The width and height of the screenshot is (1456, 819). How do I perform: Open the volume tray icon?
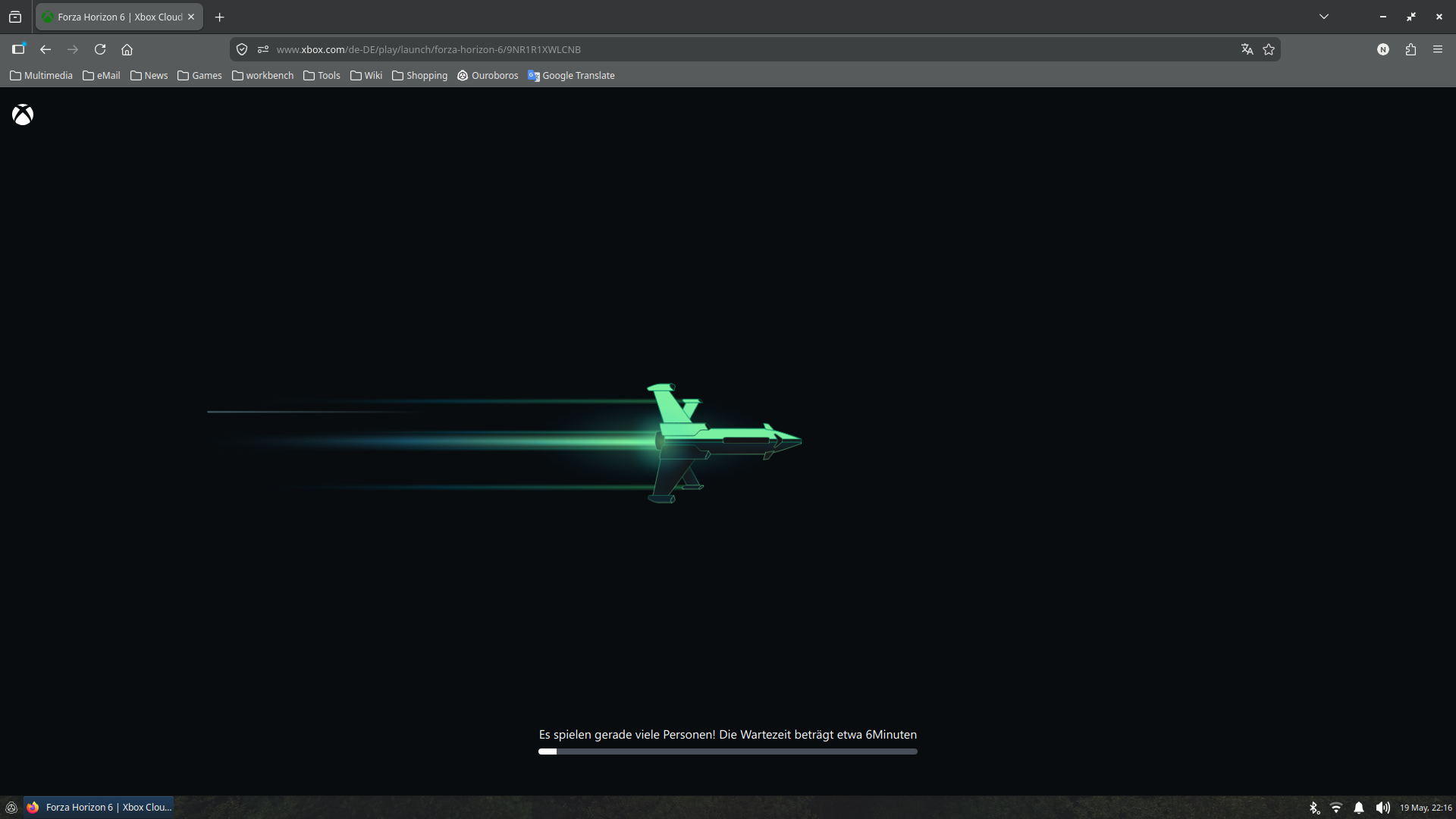pyautogui.click(x=1382, y=808)
